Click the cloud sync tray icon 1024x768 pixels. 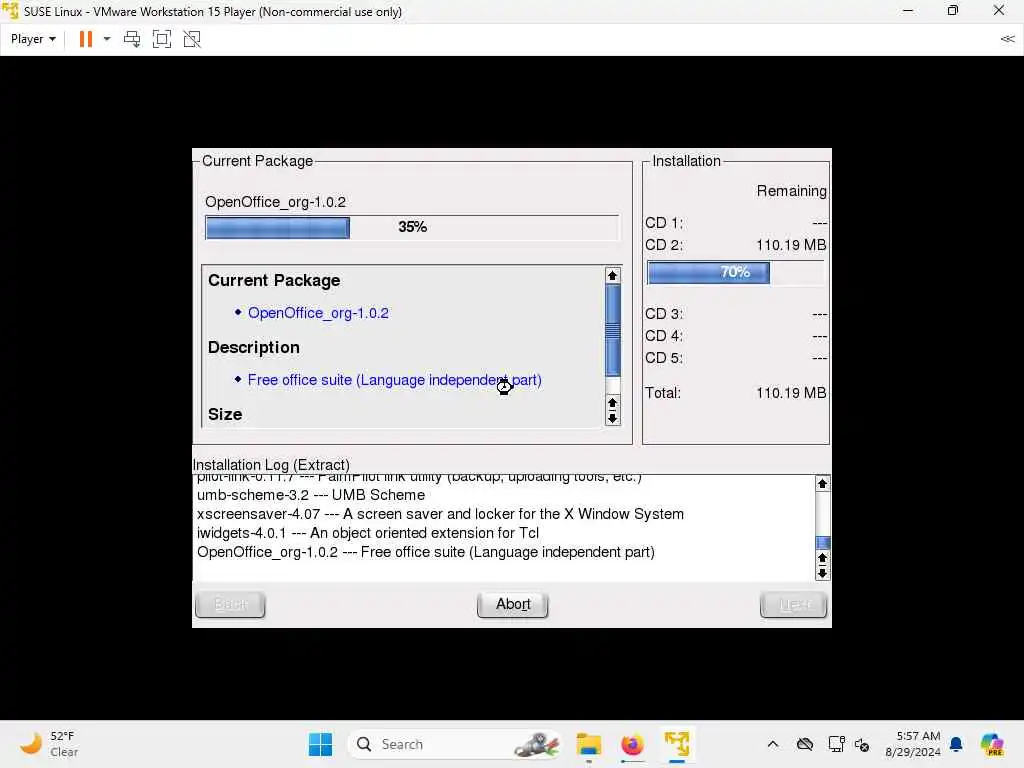pos(805,744)
